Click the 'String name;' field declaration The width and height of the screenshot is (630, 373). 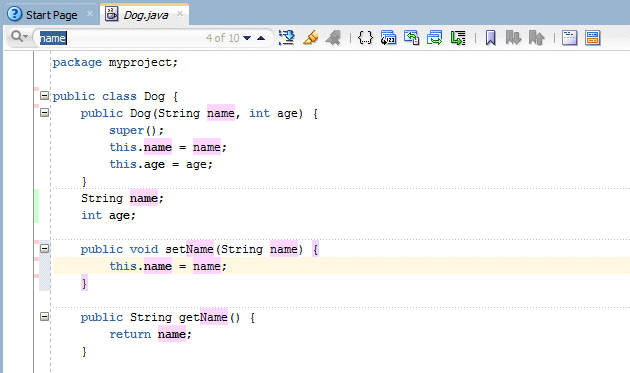tap(123, 199)
